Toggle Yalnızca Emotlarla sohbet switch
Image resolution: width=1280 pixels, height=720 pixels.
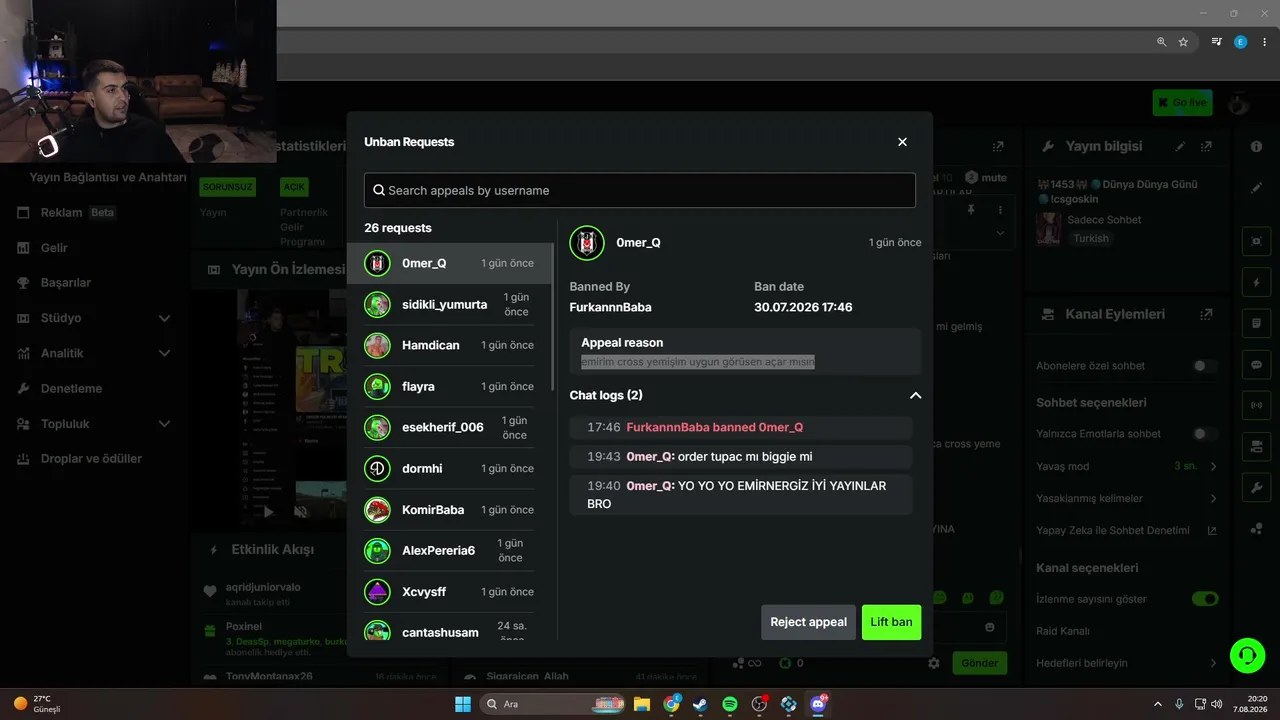tap(1205, 434)
